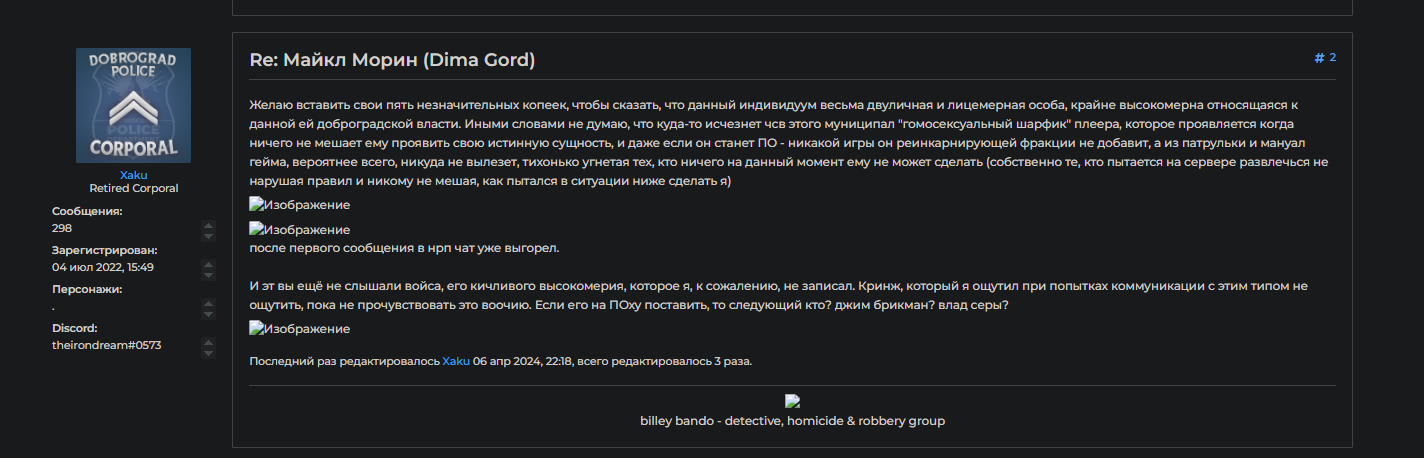This screenshot has height=458, width=1424.
Task: Open the second Изображение image above 'после первого сообщения'
Action: pos(300,229)
